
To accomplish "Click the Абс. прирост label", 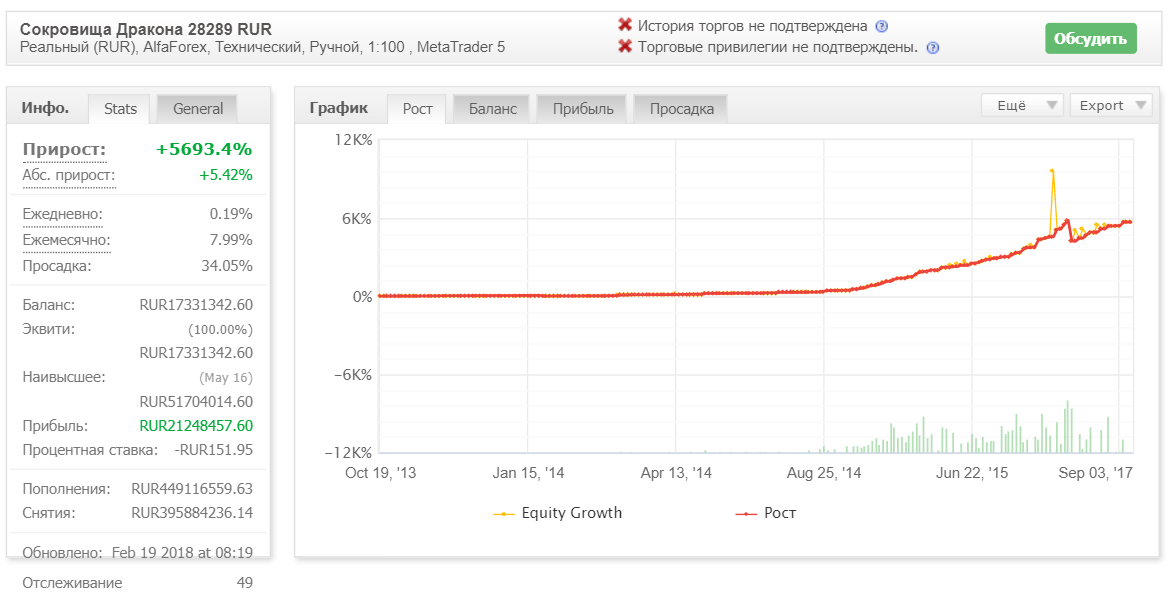I will click(x=69, y=176).
